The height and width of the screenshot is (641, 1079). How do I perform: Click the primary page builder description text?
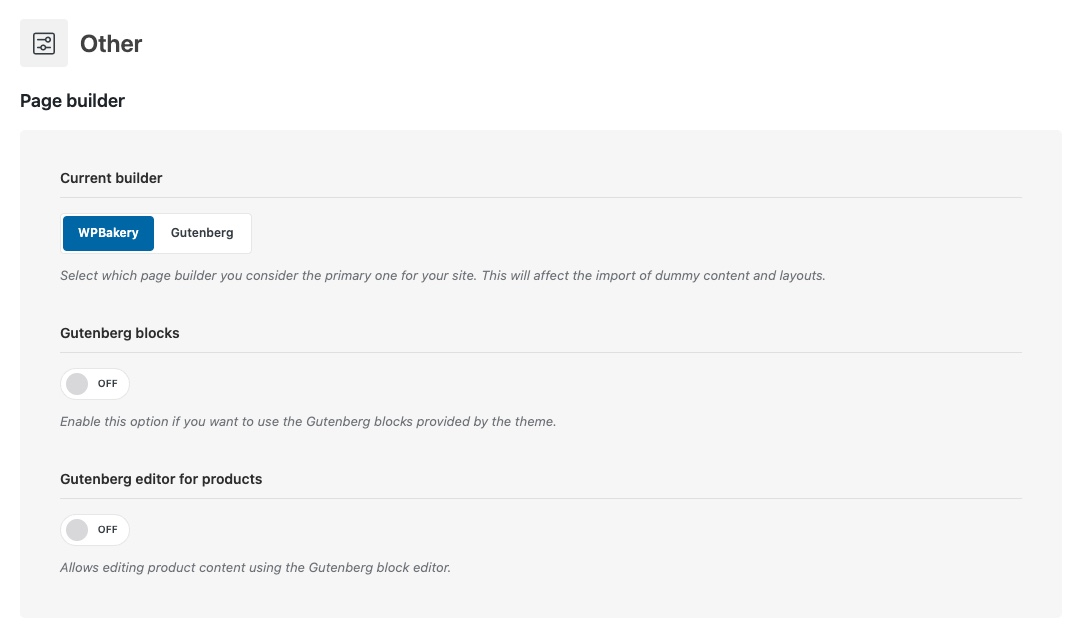442,275
